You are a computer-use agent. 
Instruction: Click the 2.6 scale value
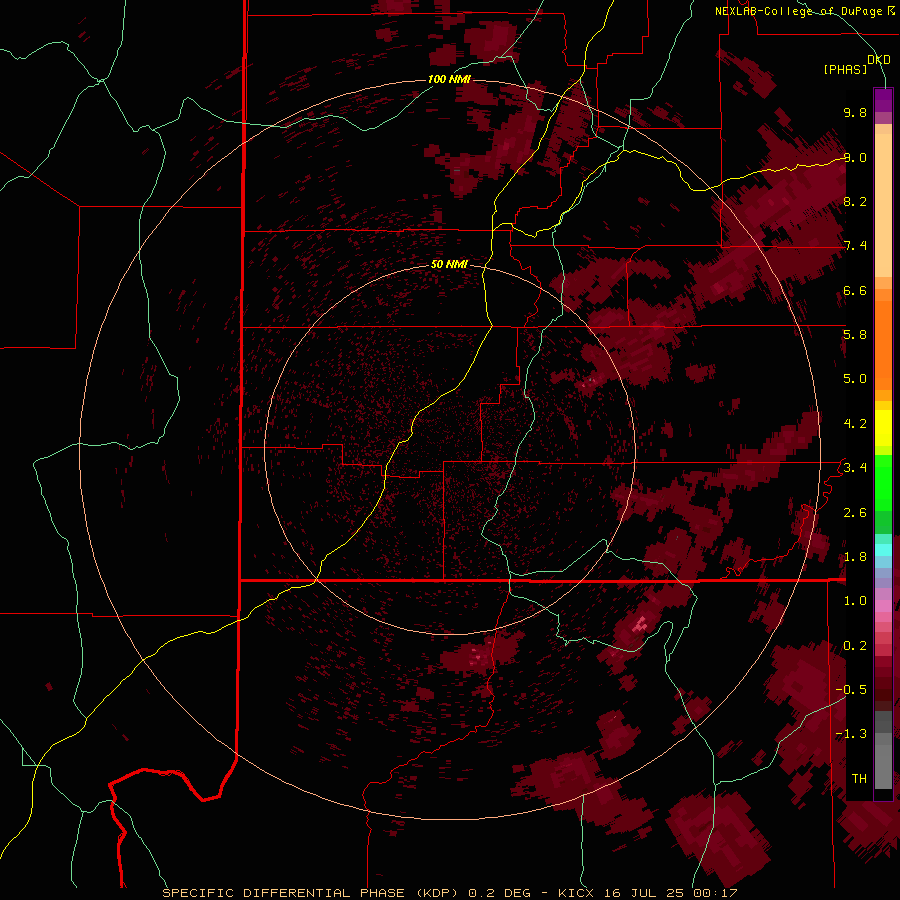click(x=855, y=513)
